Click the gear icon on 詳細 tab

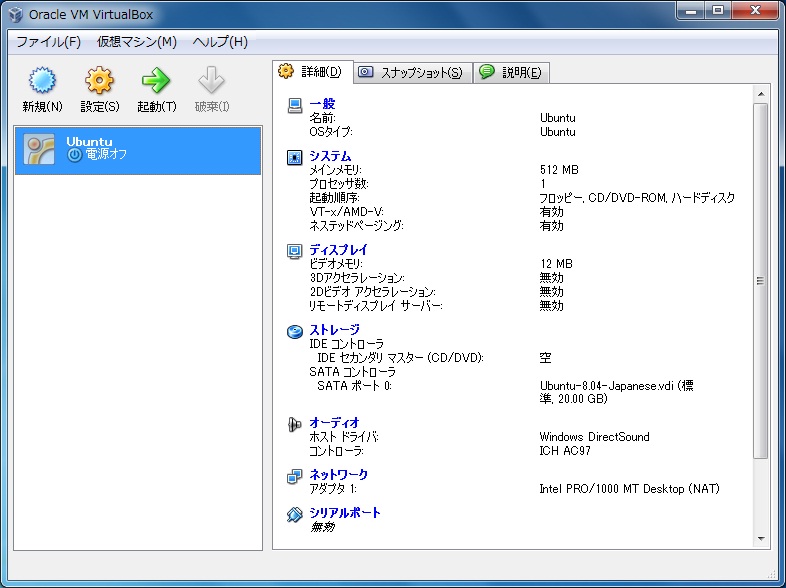286,71
